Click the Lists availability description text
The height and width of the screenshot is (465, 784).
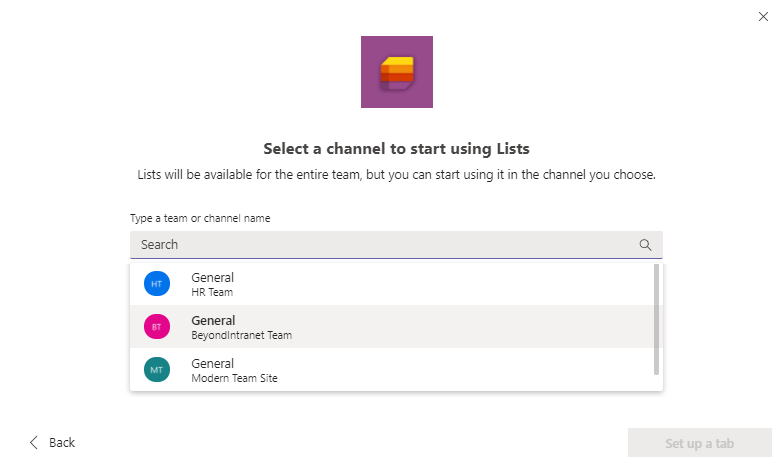pos(396,175)
